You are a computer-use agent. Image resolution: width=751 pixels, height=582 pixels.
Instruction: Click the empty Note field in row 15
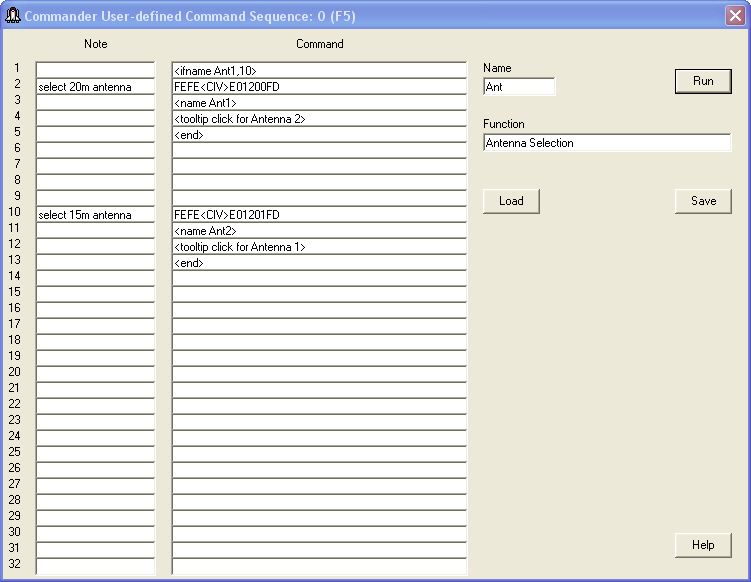point(95,295)
